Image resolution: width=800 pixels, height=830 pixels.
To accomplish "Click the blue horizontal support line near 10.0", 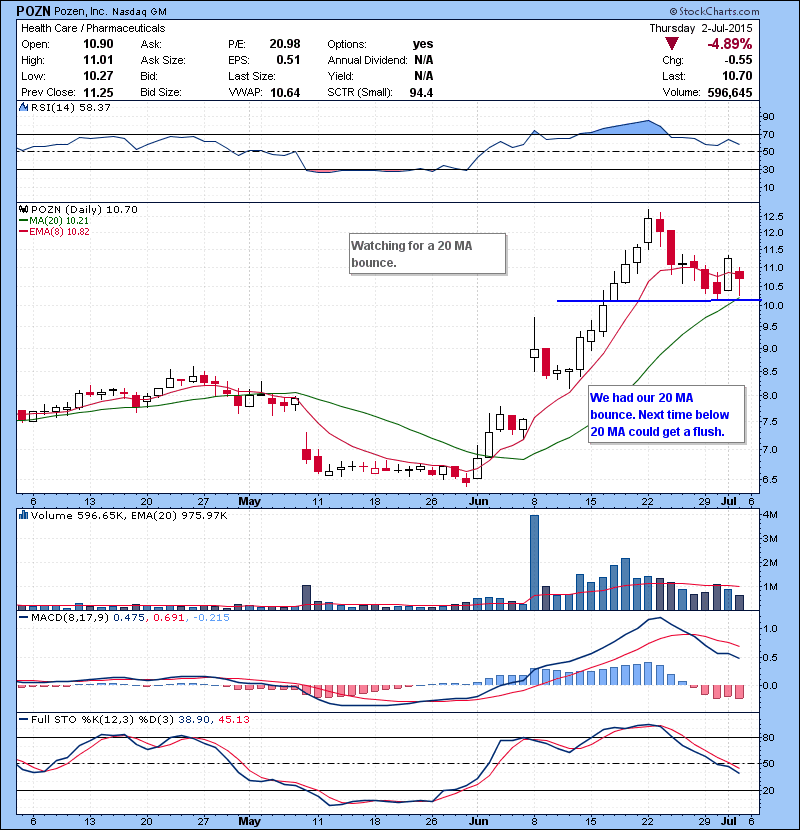I will pos(659,301).
